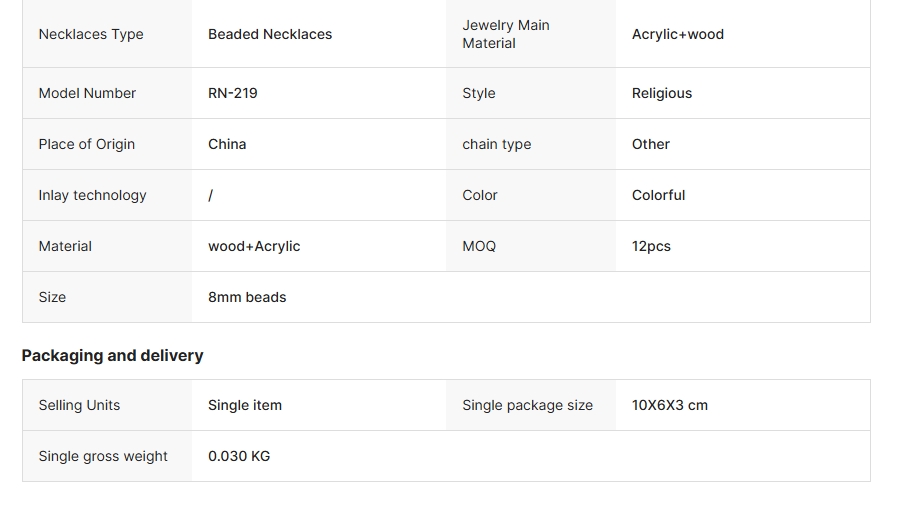Click the Packaging and delivery heading
Viewport: 916px width, 513px height.
tap(112, 355)
